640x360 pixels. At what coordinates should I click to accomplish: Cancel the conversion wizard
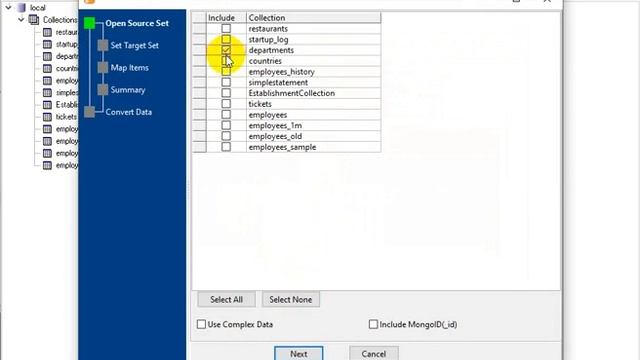[373, 353]
